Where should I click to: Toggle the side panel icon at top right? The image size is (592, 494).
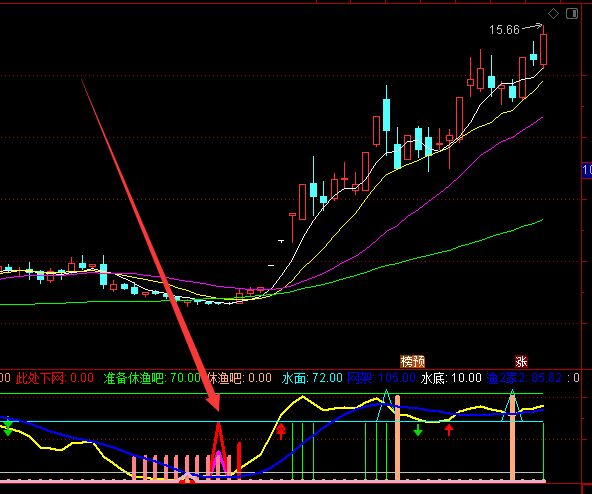point(572,14)
